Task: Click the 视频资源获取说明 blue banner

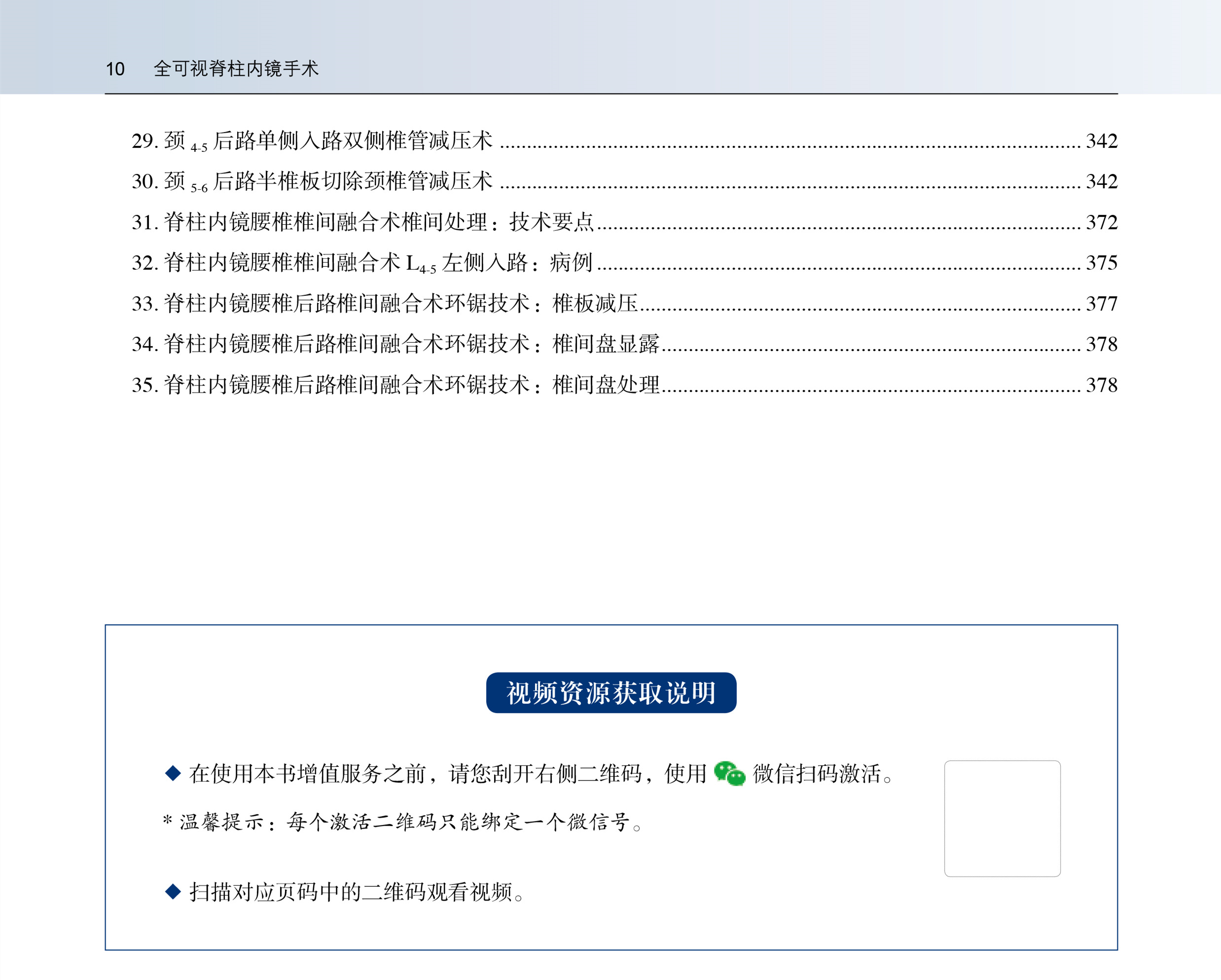Action: click(x=610, y=693)
